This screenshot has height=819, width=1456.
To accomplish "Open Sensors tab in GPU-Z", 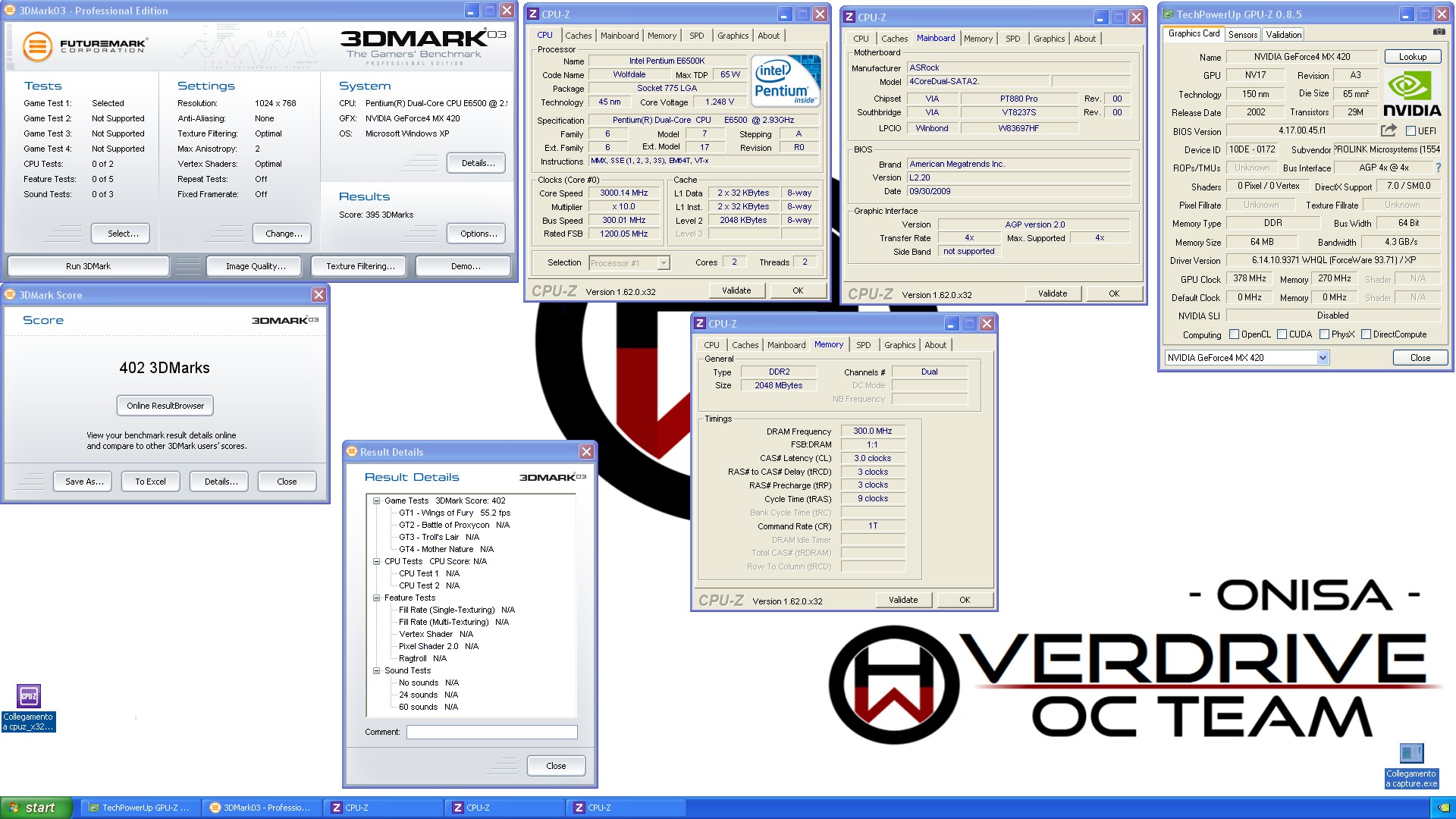I will (x=1243, y=35).
